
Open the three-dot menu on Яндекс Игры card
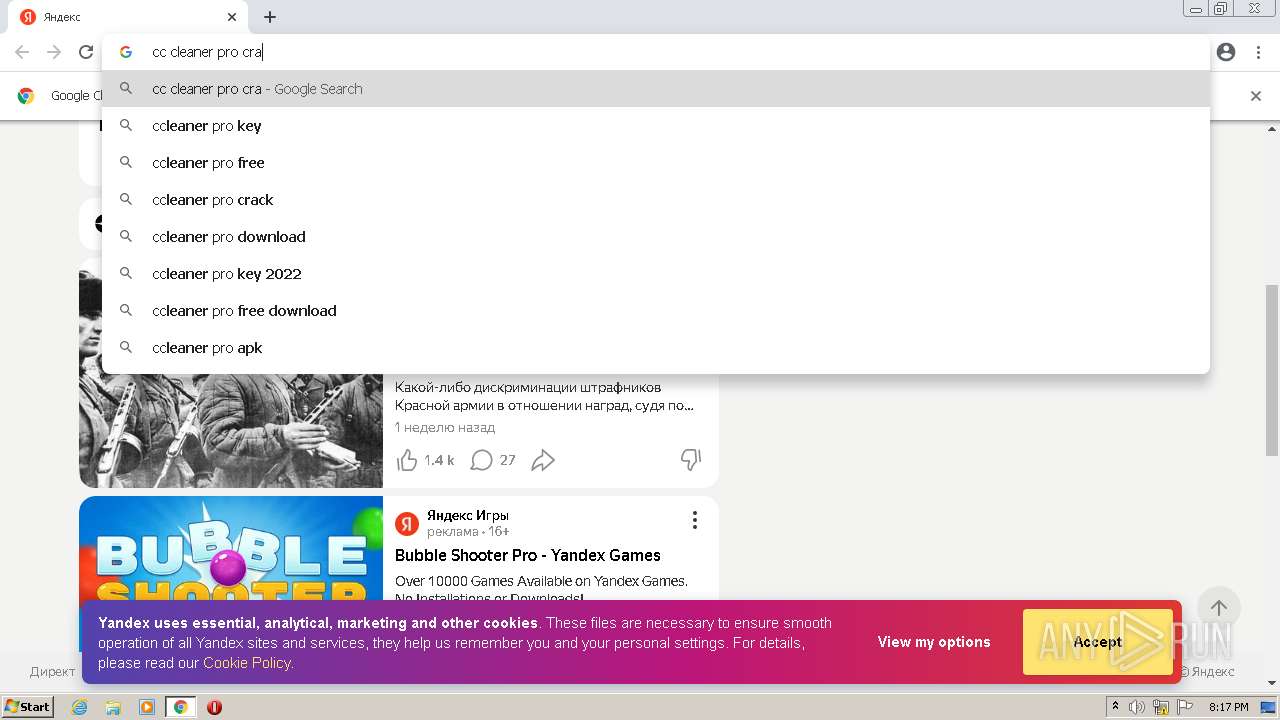tap(694, 520)
